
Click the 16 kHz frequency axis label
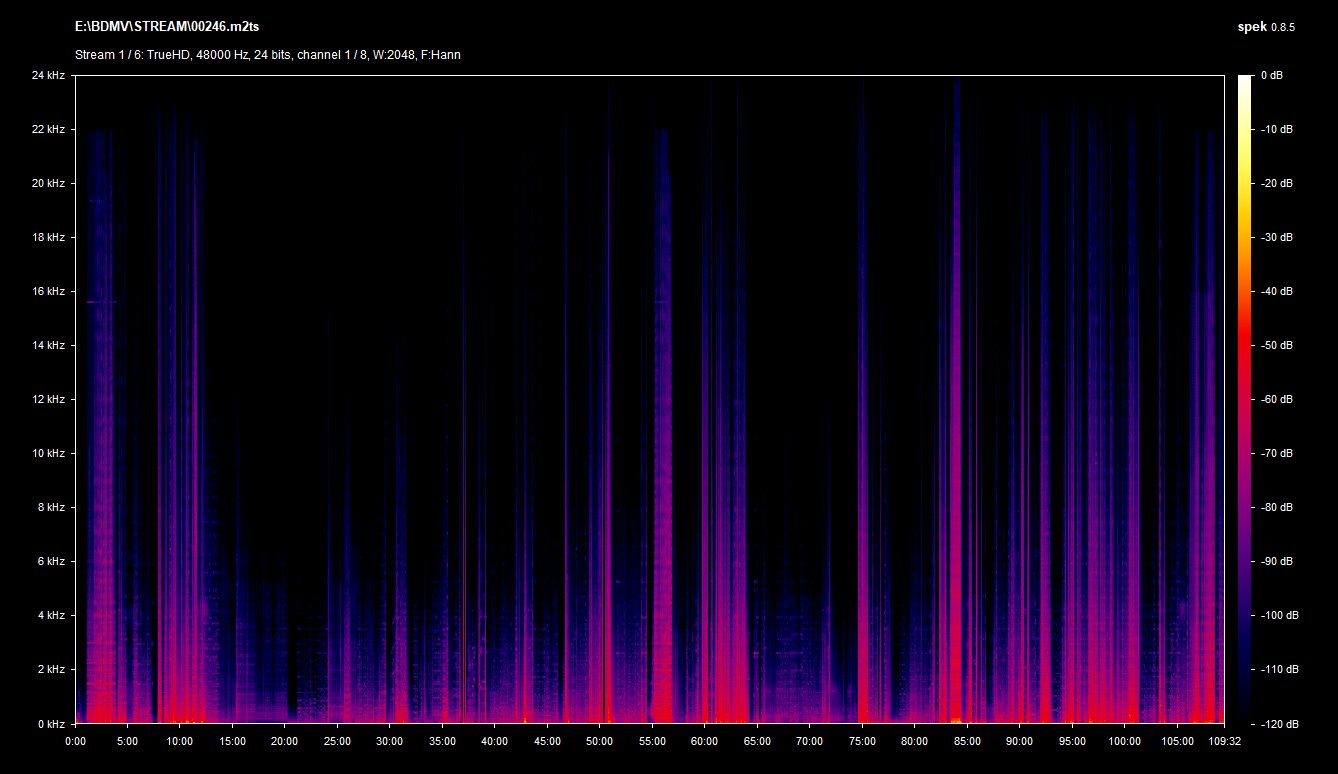pyautogui.click(x=48, y=292)
